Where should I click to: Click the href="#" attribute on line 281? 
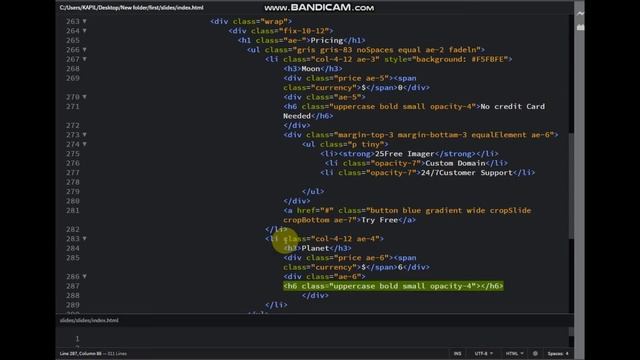pyautogui.click(x=315, y=211)
